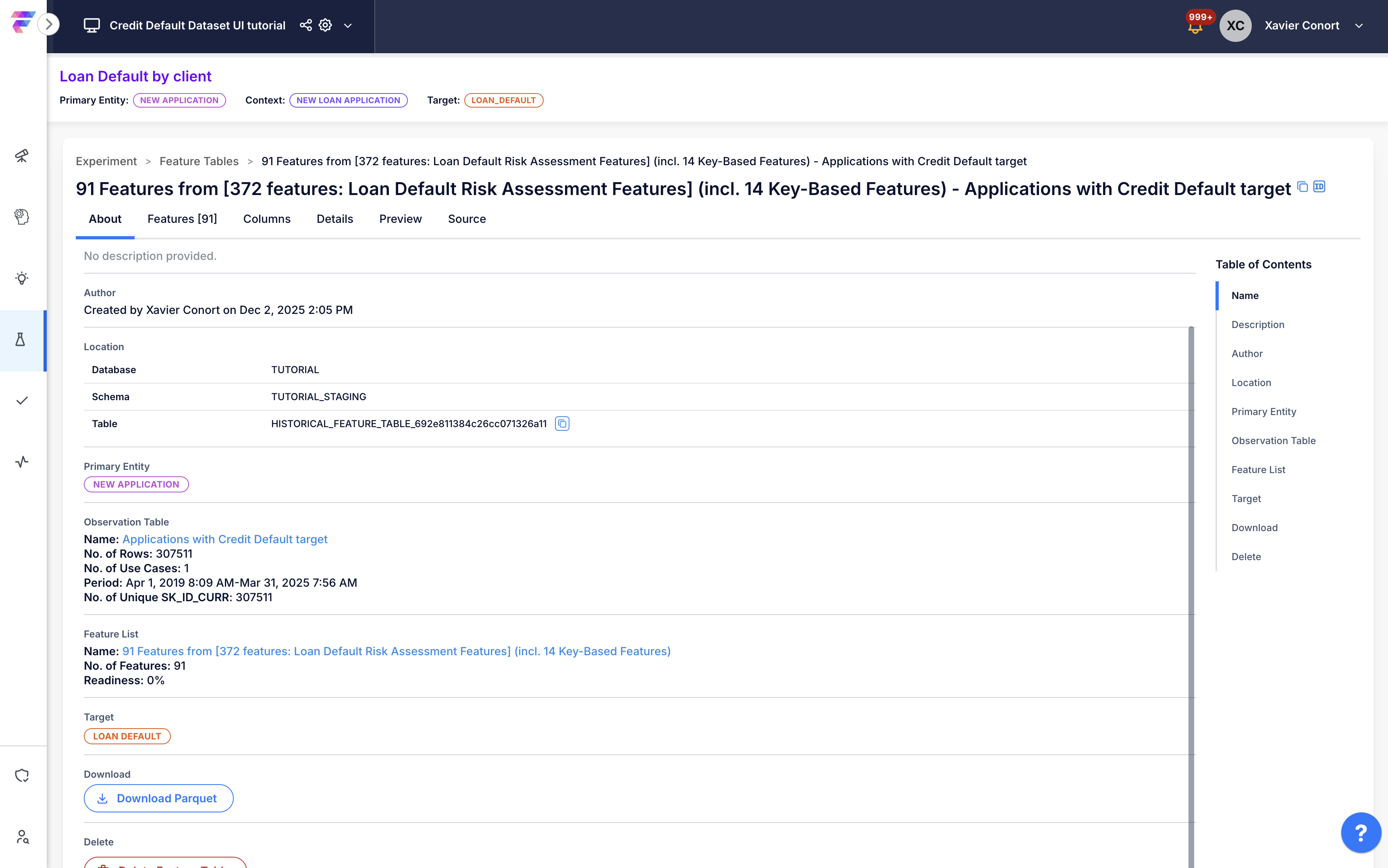The image size is (1388, 868).
Task: Click the content area vertical scrollbar
Action: [1191, 574]
